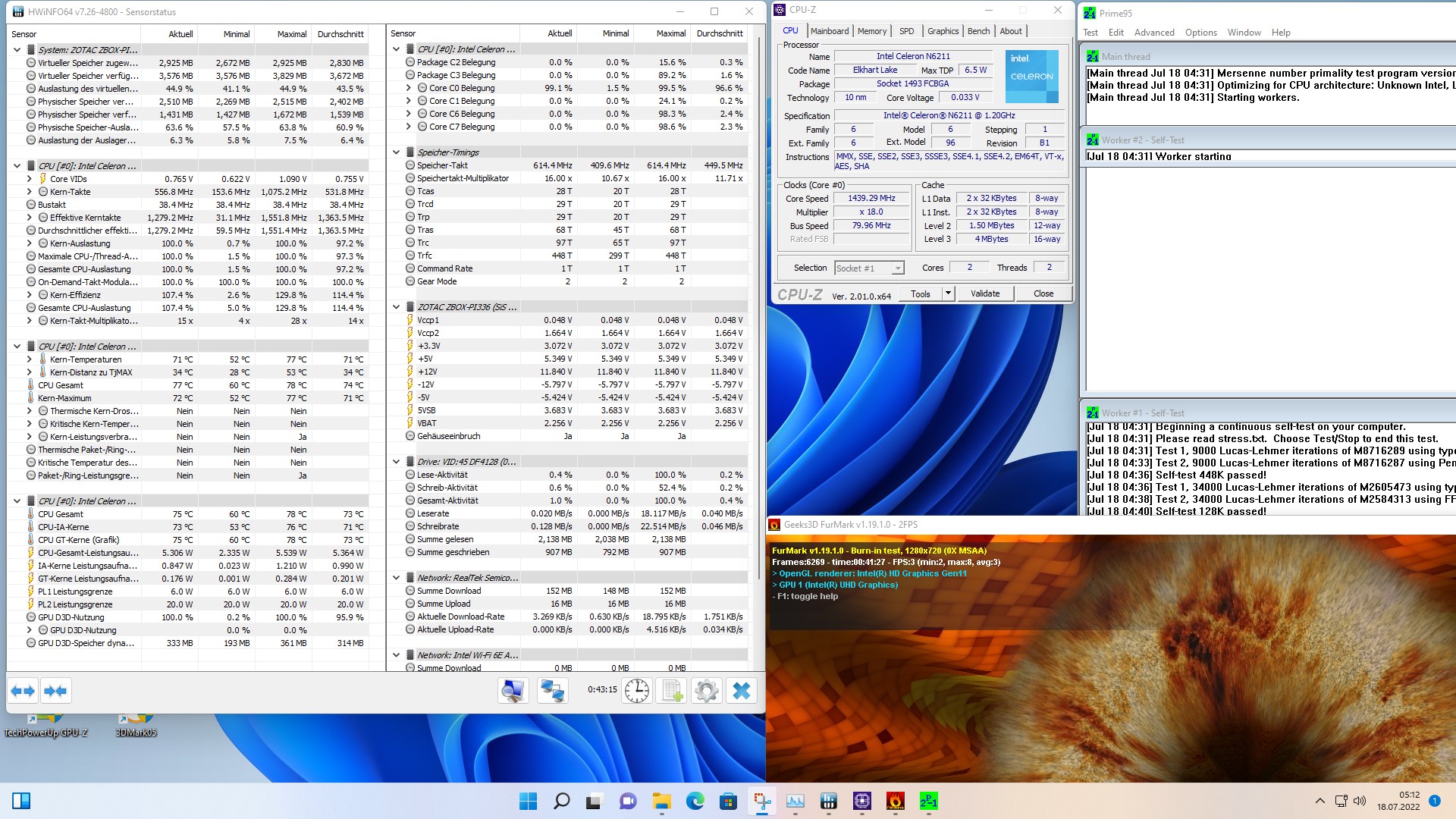Click CPU-Z Close button

[x=1043, y=293]
